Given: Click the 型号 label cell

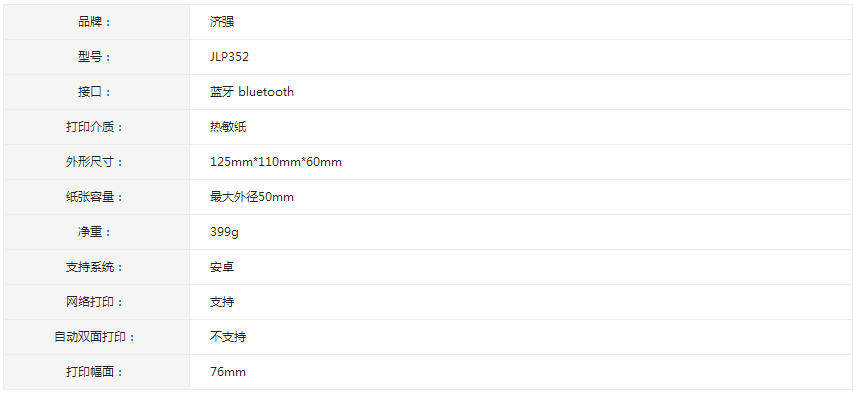Looking at the screenshot, I should [x=96, y=57].
